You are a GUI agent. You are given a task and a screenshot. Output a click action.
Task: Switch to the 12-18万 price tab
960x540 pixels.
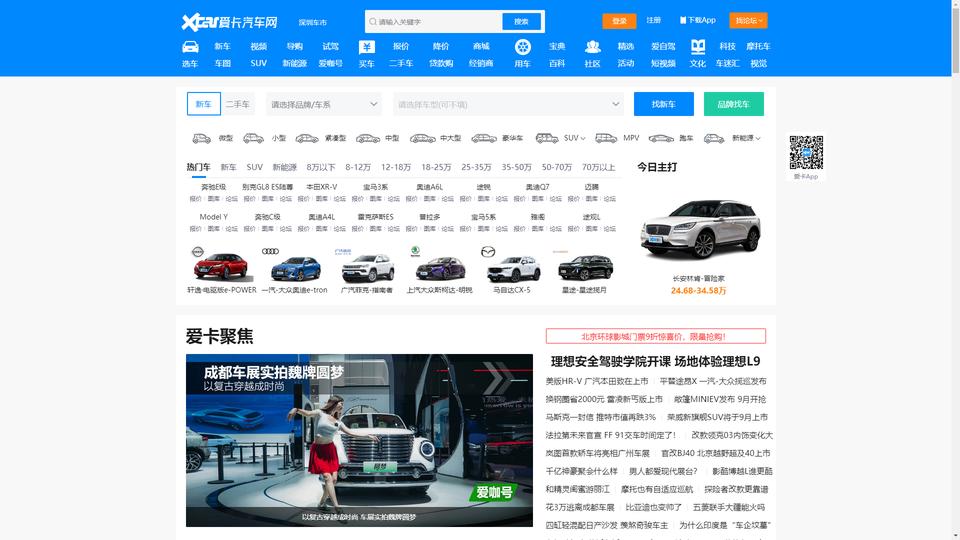point(396,167)
